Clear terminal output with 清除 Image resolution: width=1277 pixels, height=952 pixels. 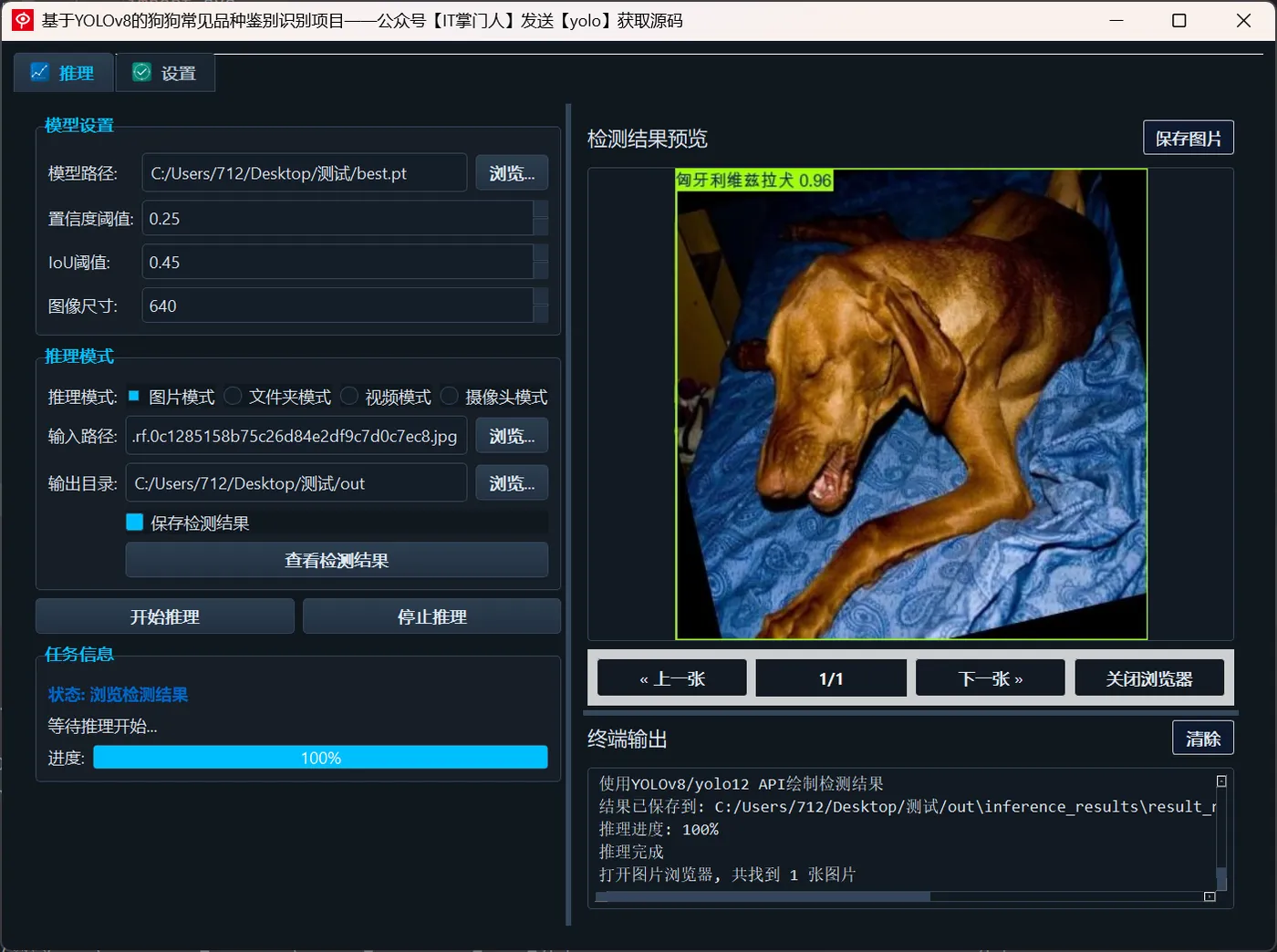click(1203, 738)
